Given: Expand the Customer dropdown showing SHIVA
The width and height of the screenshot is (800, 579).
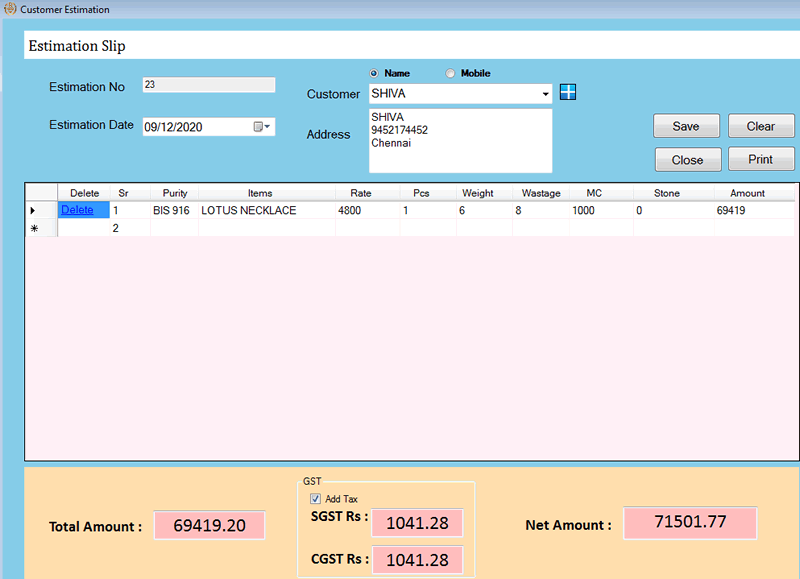Looking at the screenshot, I should (545, 94).
